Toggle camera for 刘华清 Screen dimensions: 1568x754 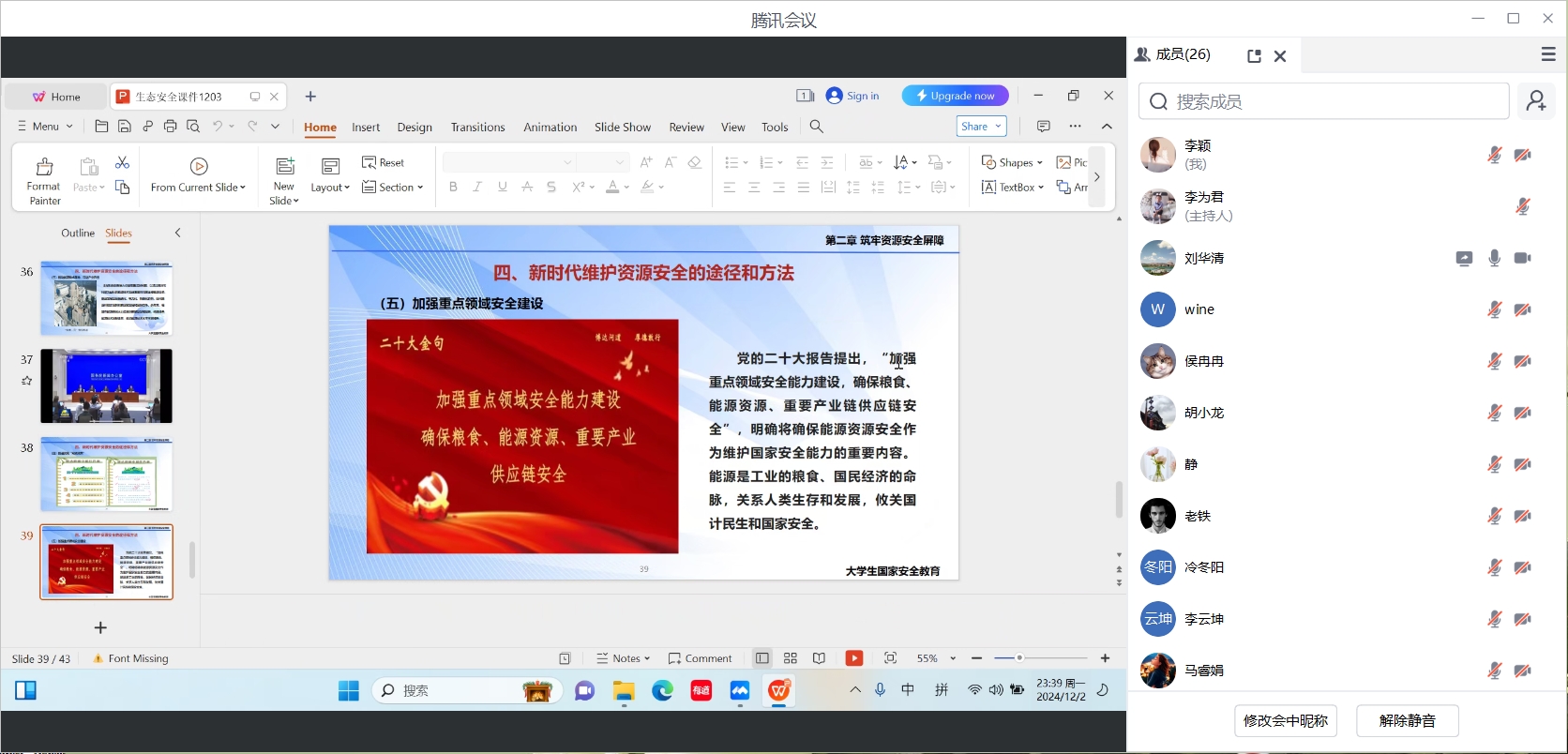point(1522,258)
